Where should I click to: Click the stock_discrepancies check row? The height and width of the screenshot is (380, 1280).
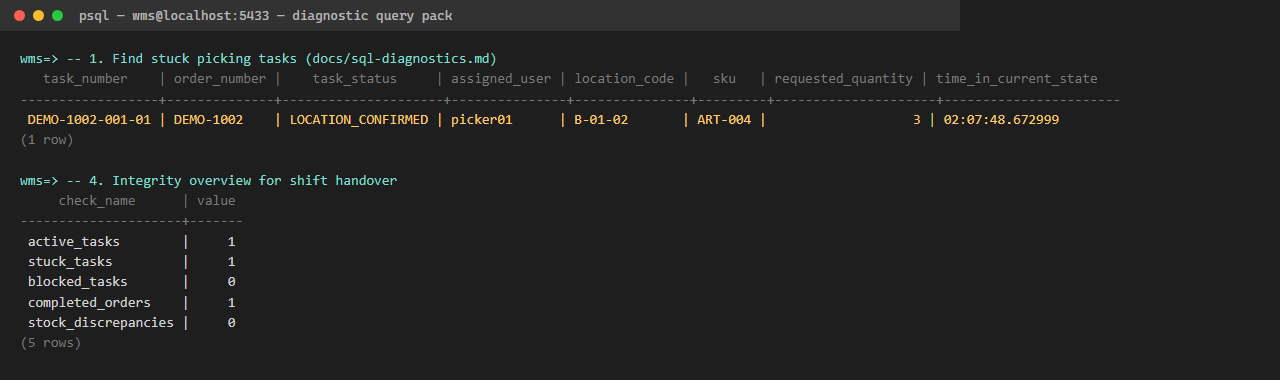point(131,323)
